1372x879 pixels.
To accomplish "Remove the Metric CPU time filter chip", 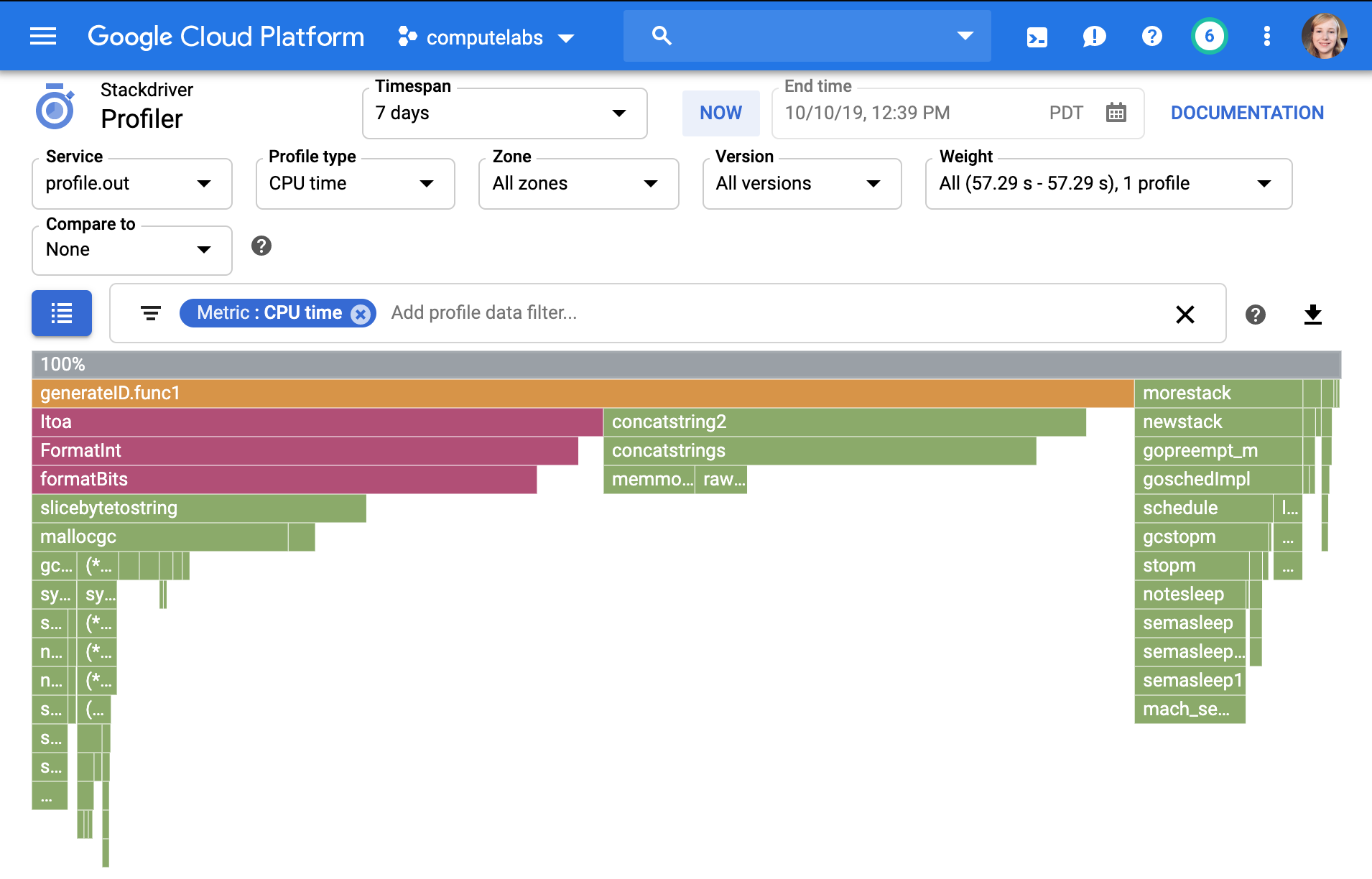I will (x=361, y=314).
